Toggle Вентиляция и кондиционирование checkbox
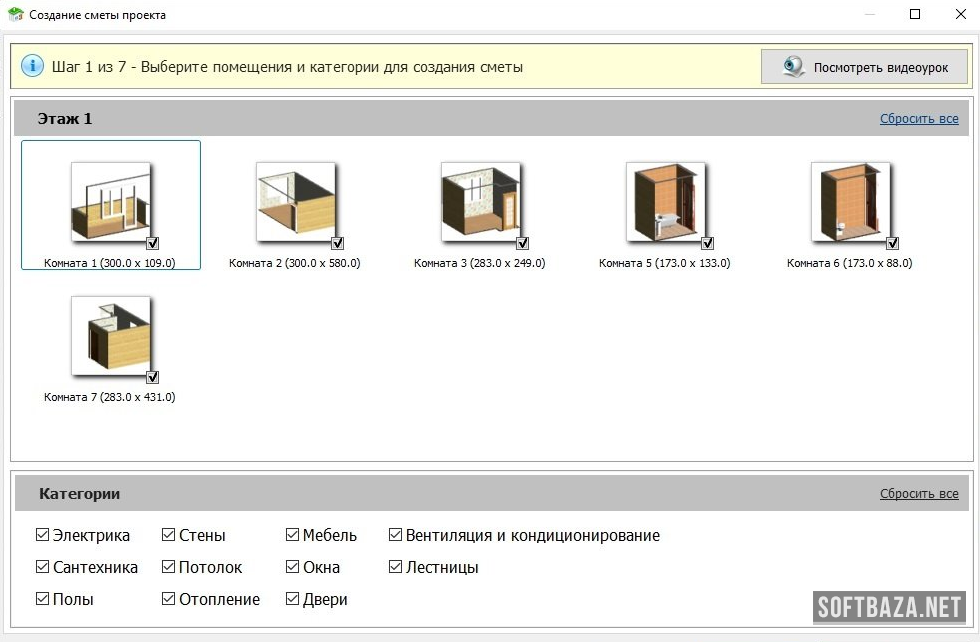The height and width of the screenshot is (642, 980). pos(396,535)
